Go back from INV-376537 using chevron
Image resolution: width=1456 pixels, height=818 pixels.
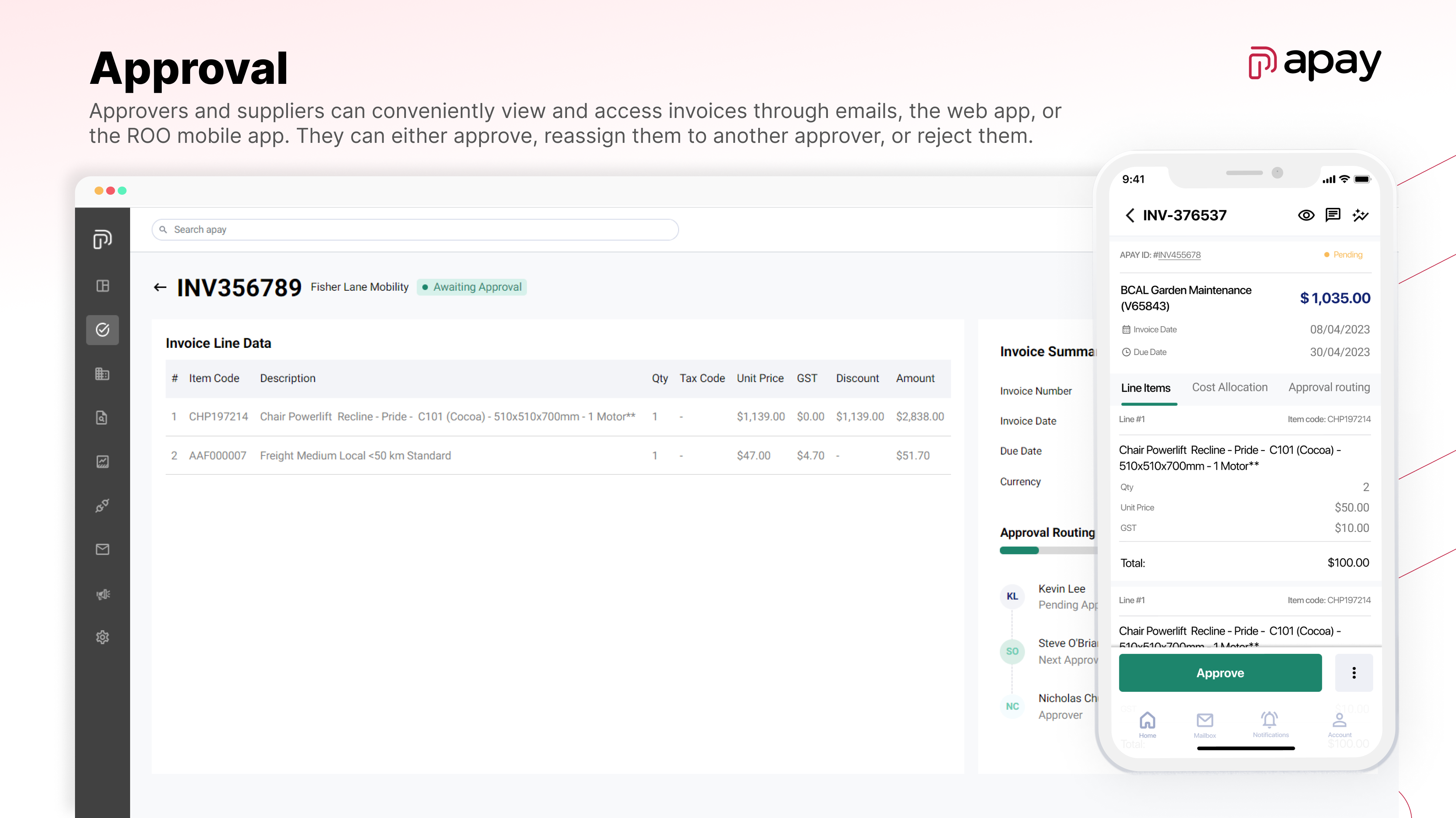click(x=1129, y=215)
